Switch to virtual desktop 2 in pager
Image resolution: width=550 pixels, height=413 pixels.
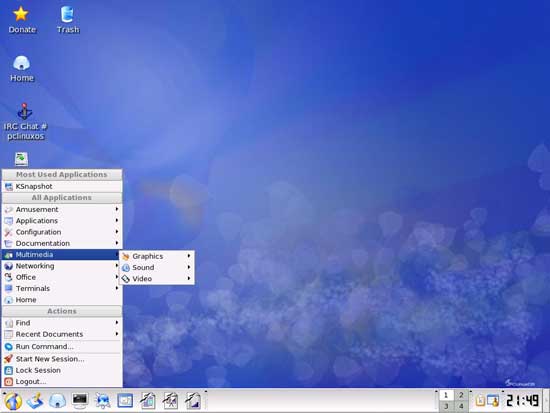461,395
